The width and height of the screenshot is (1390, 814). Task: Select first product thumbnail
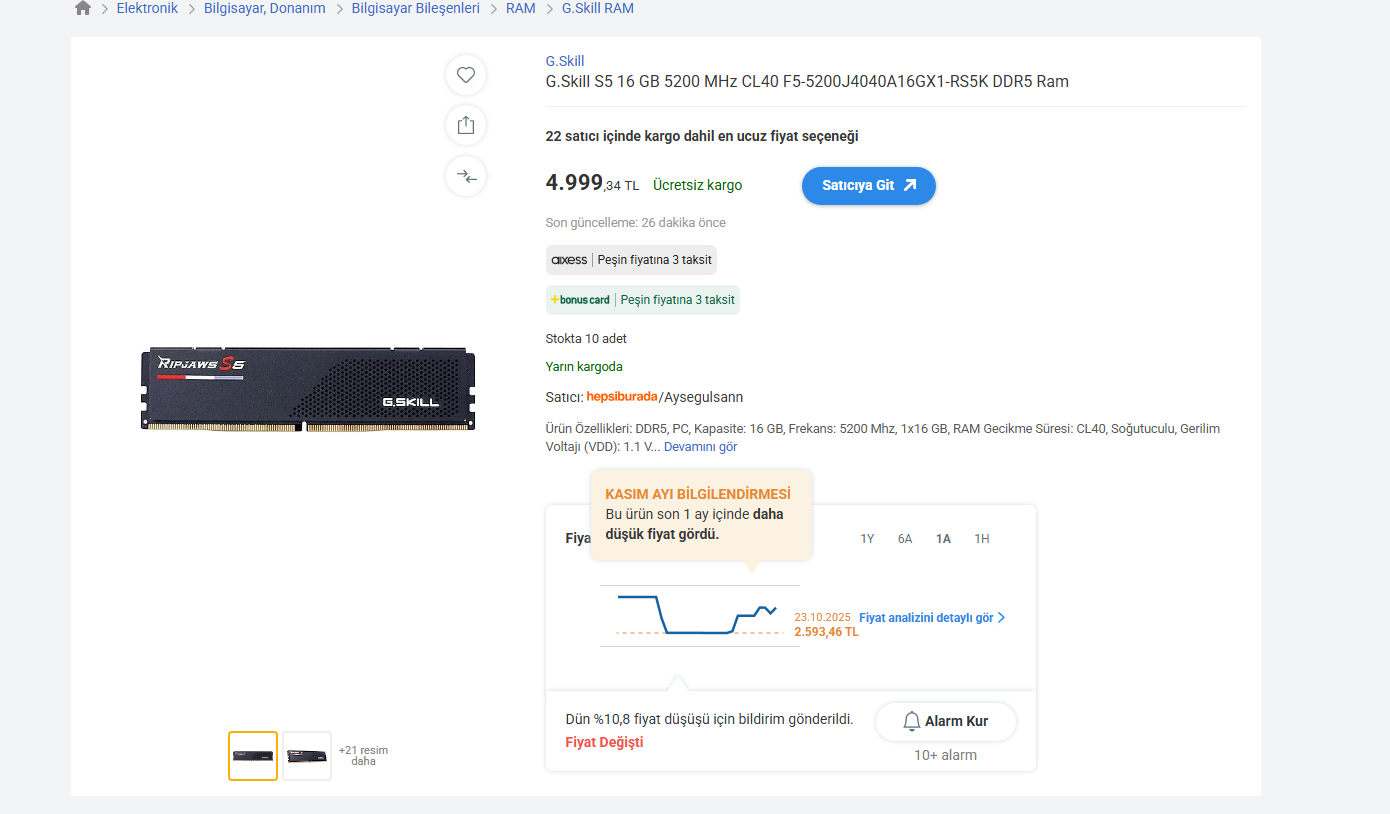(253, 756)
